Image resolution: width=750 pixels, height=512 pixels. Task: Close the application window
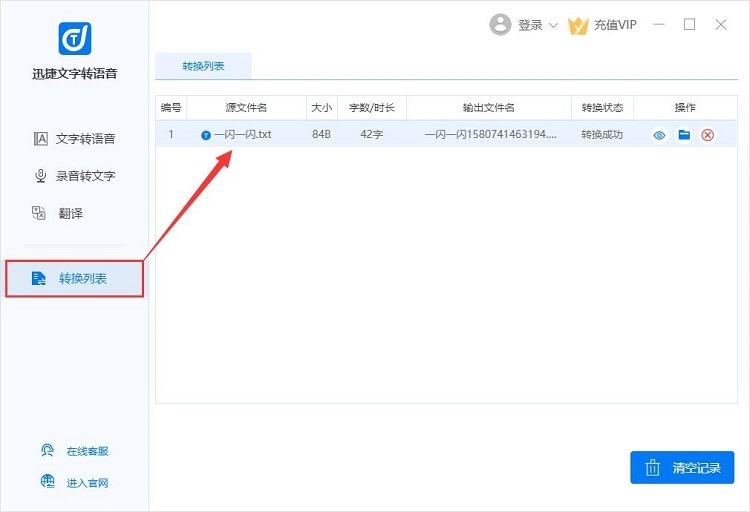[x=721, y=24]
